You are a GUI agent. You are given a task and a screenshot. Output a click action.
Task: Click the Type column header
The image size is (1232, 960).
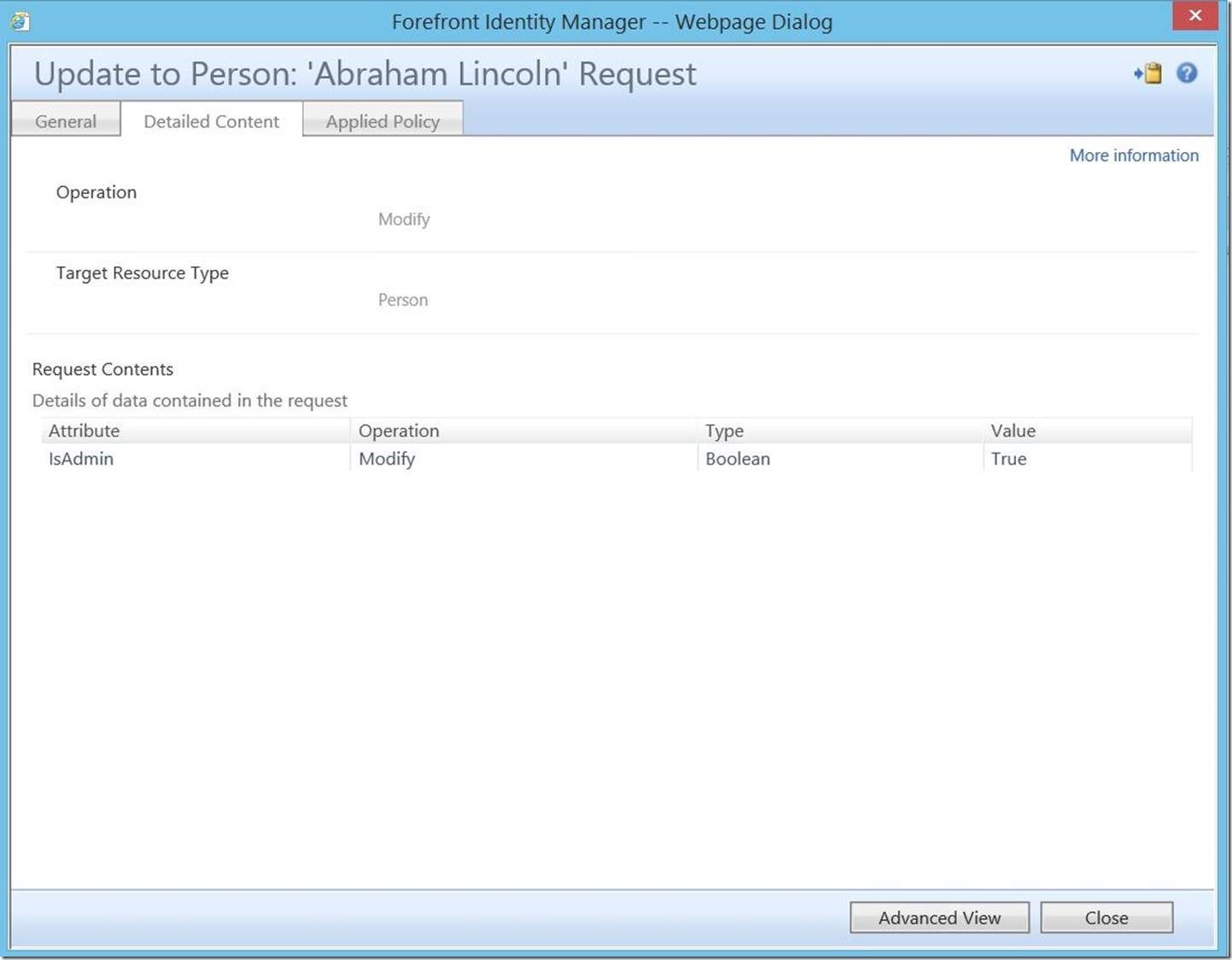[840, 430]
